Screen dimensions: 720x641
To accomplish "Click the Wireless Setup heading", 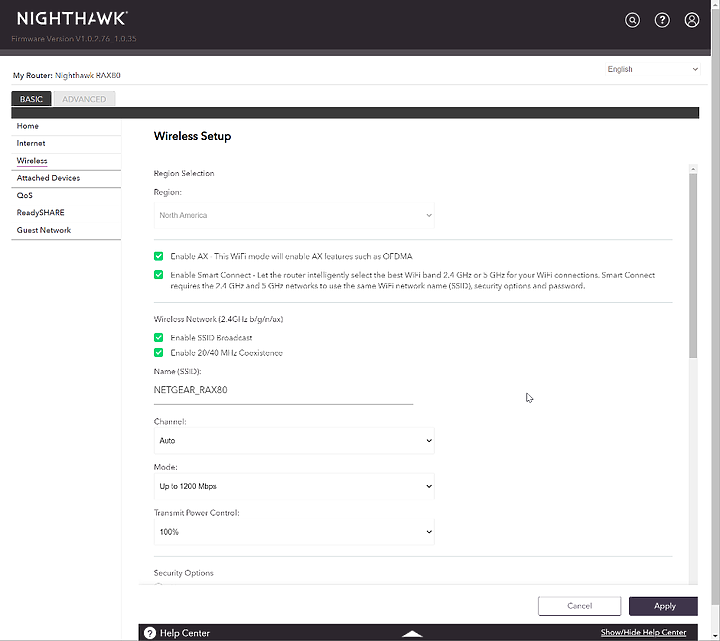I will tap(192, 136).
